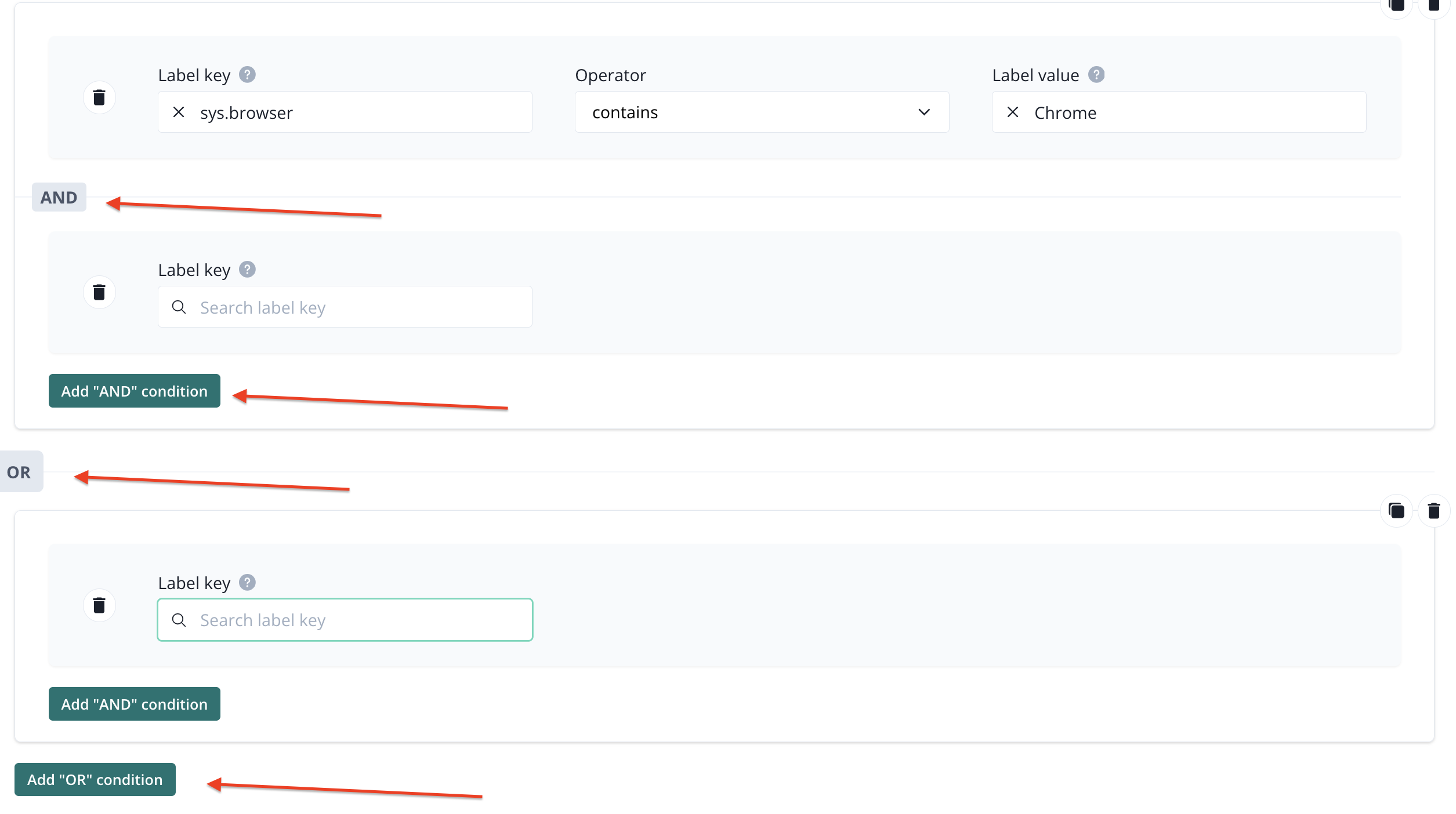Delete the condition row in OR group

99,605
